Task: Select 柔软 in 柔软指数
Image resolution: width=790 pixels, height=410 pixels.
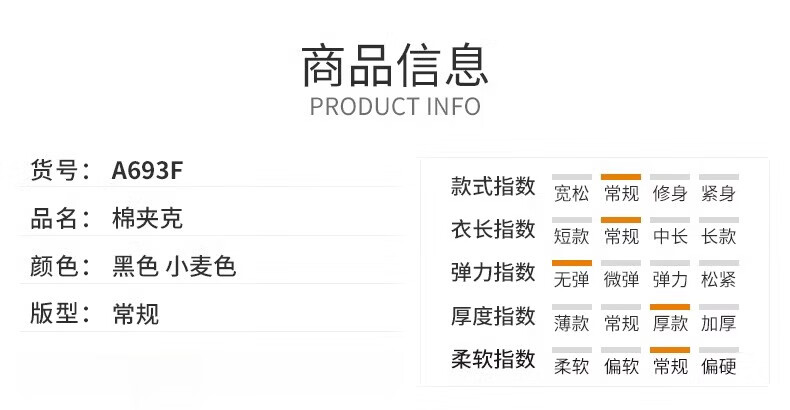Action: point(571,366)
